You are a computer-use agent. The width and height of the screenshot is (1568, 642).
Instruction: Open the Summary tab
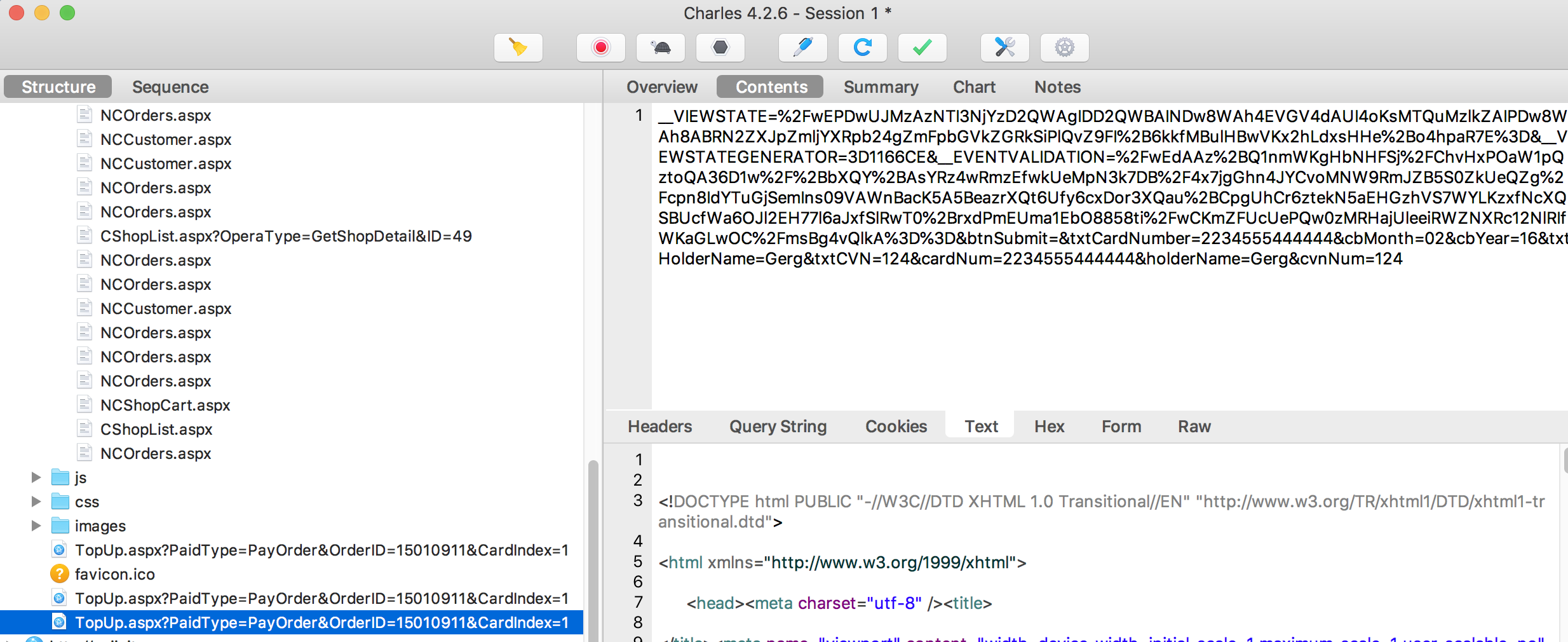881,87
